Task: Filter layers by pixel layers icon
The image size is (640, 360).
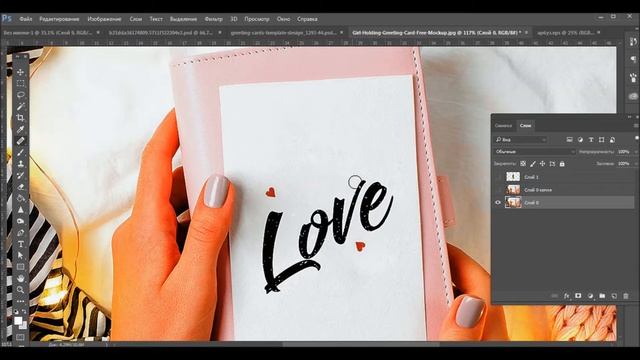Action: click(569, 140)
